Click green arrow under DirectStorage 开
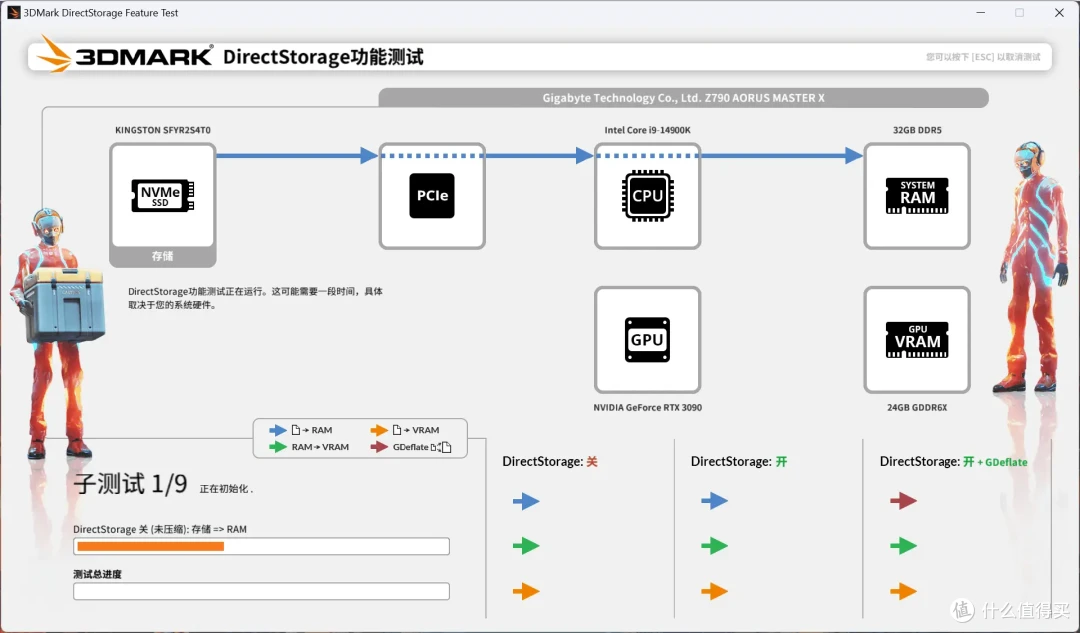Screen dimensions: 1080x633 click(714, 546)
